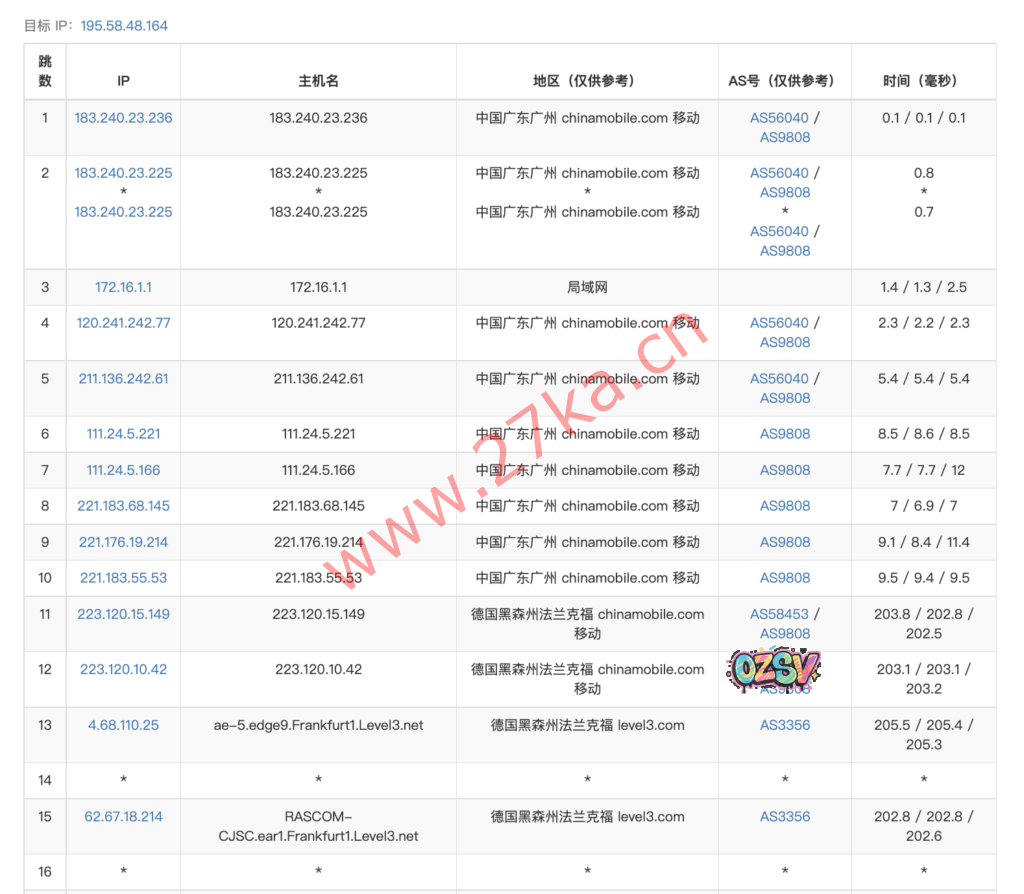Open the target IP 195.58.48.164 link
The width and height of the screenshot is (1024, 894).
124,25
